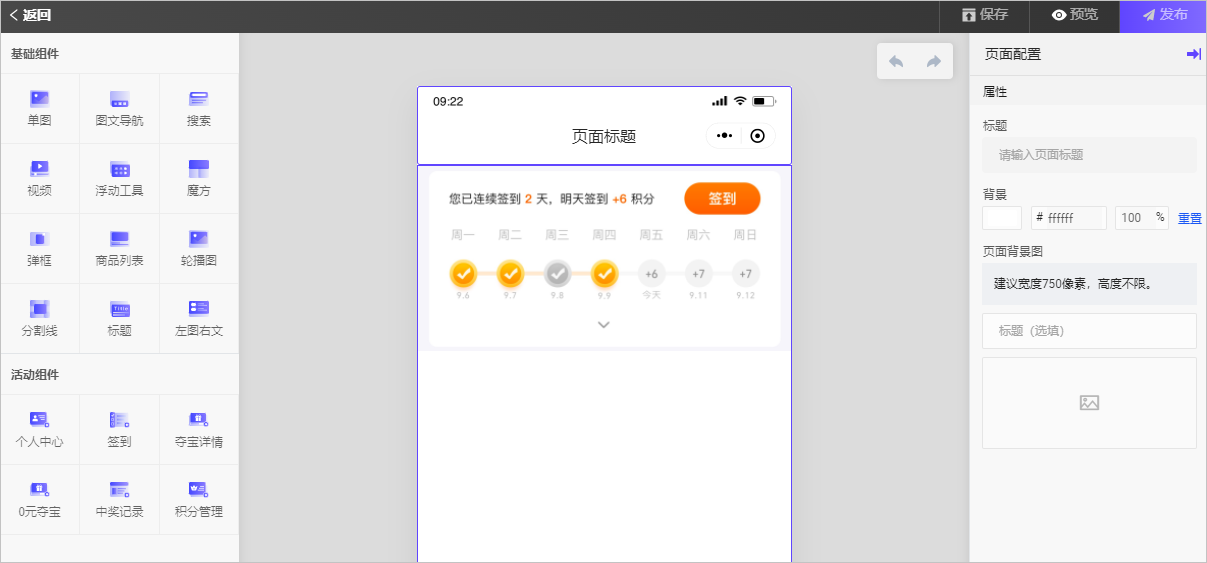1207x563 pixels.
Task: Add the 夺宝详情 component
Action: point(199,430)
